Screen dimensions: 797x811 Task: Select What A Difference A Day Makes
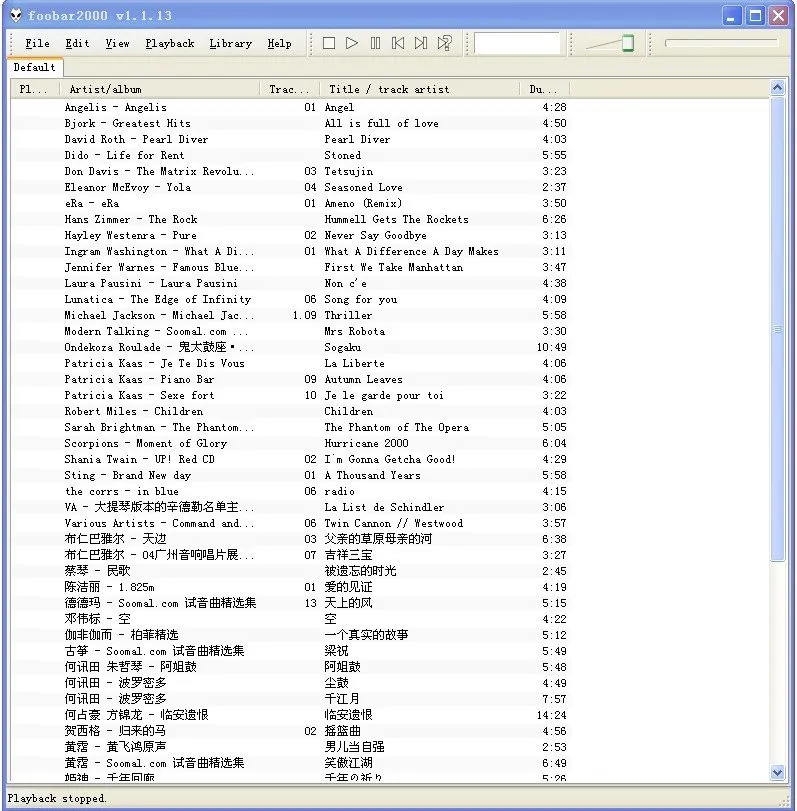click(411, 251)
